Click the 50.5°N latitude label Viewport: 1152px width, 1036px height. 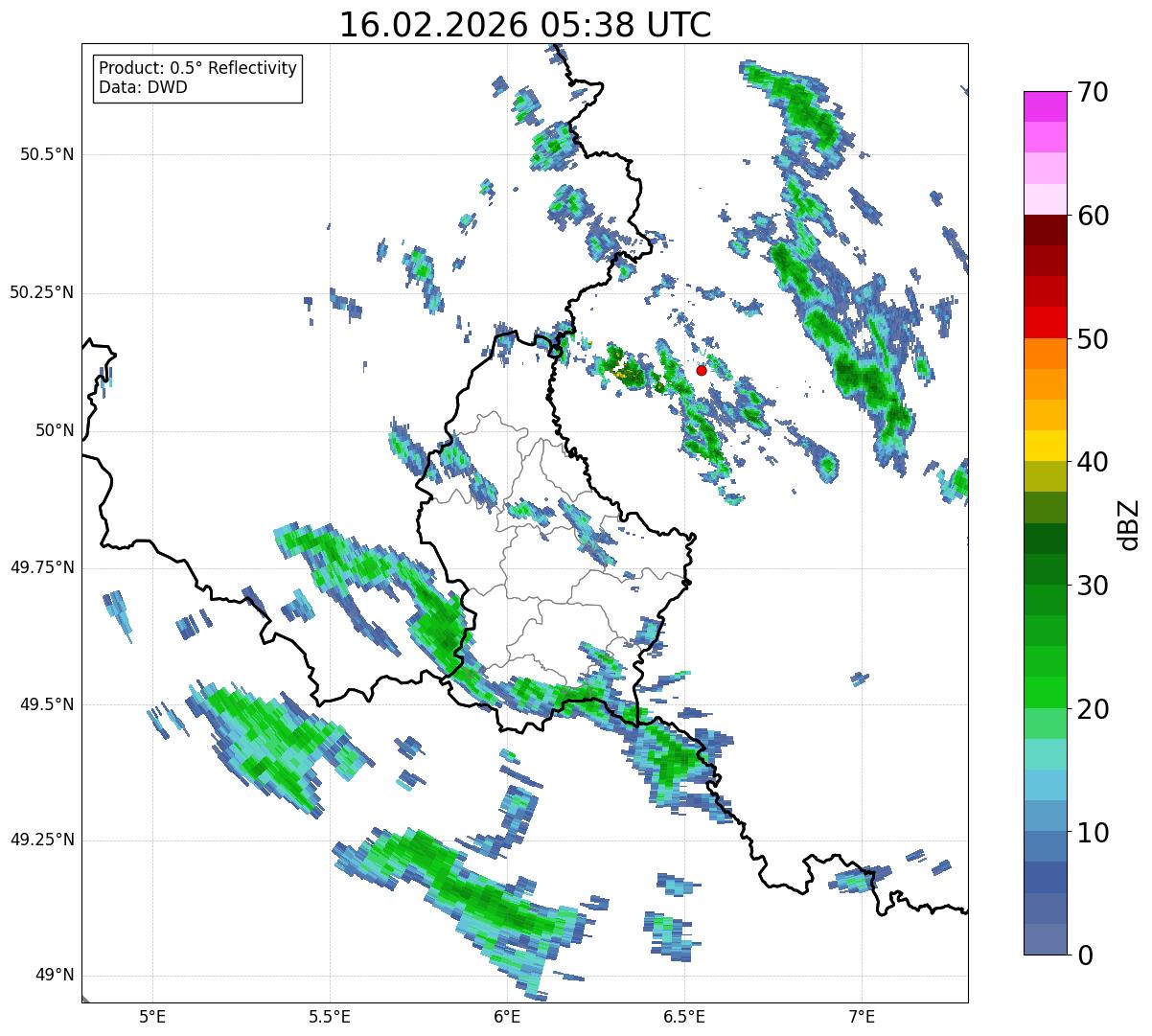tap(47, 154)
